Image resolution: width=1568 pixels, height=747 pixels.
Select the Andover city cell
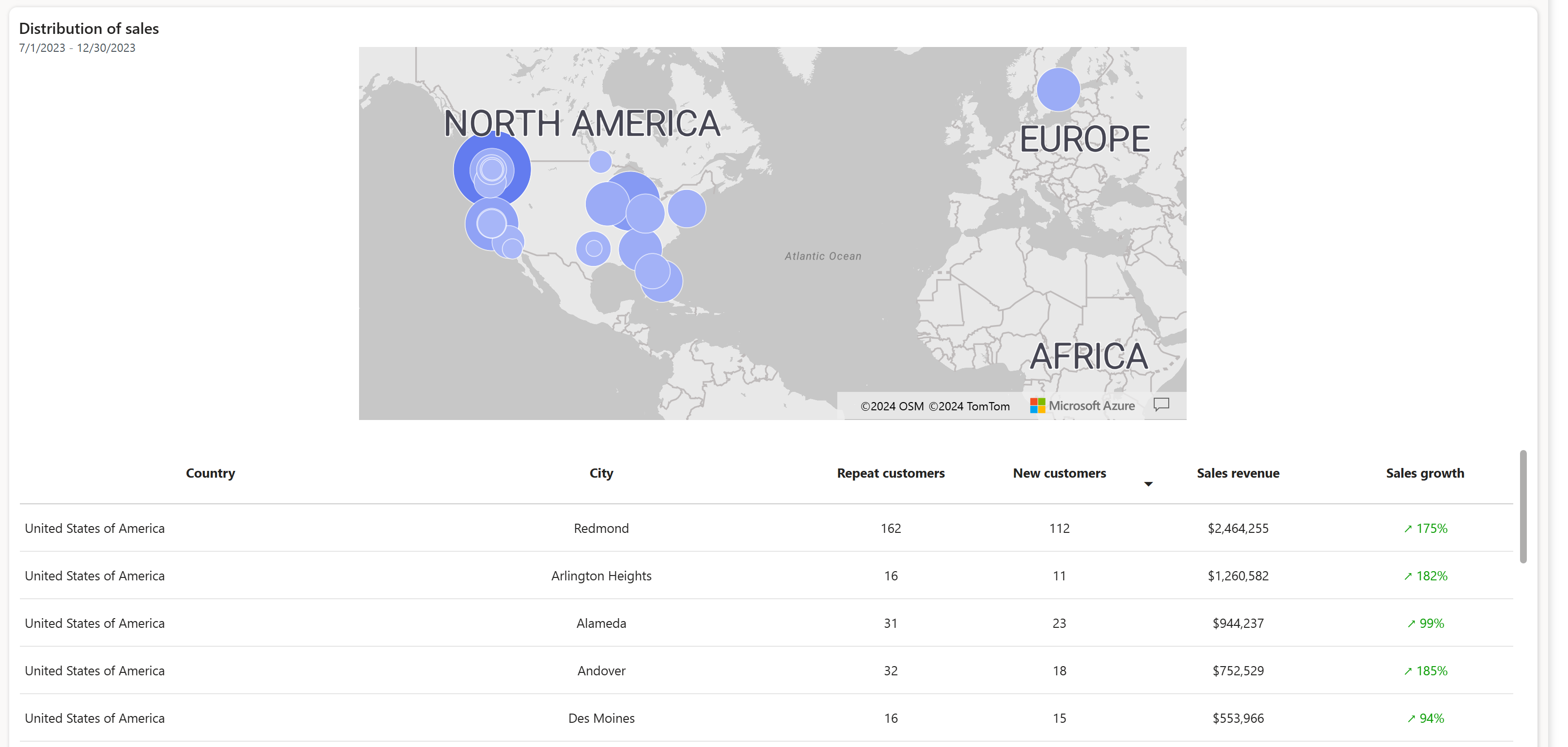pyautogui.click(x=601, y=670)
